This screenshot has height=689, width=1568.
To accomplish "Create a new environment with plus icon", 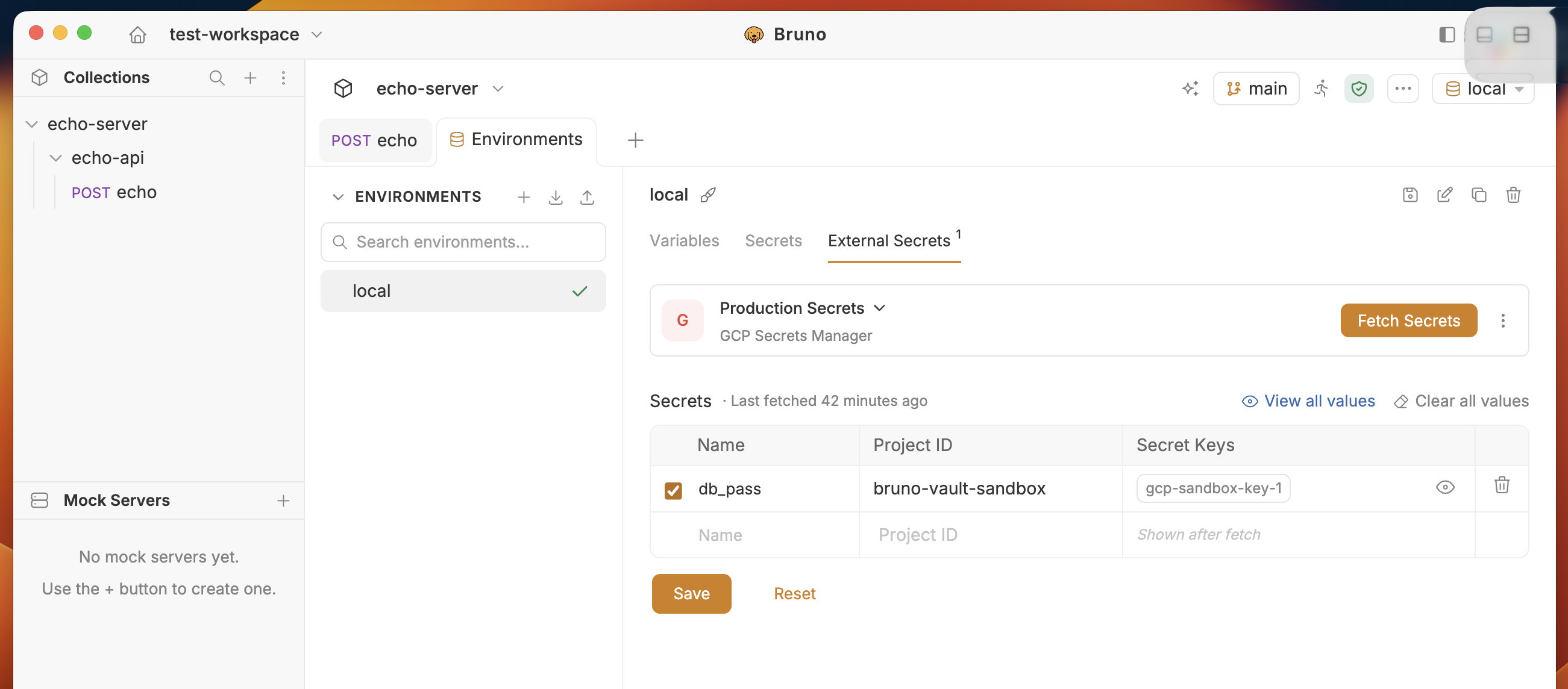I will [x=524, y=197].
